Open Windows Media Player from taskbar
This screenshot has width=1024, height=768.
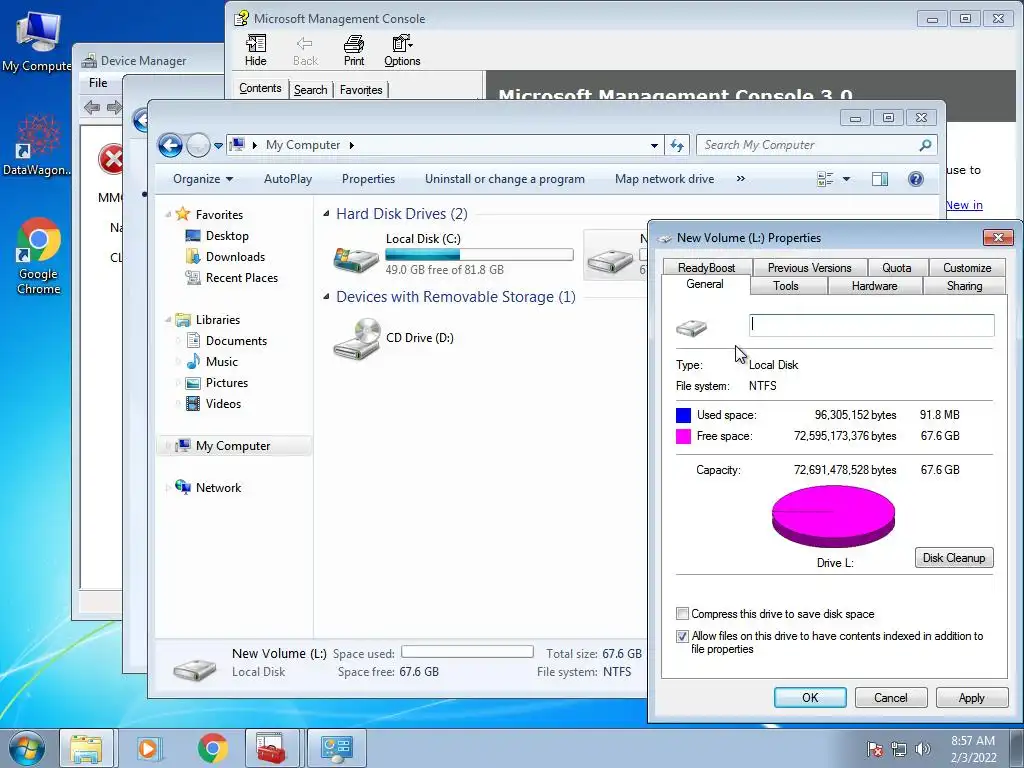click(148, 748)
